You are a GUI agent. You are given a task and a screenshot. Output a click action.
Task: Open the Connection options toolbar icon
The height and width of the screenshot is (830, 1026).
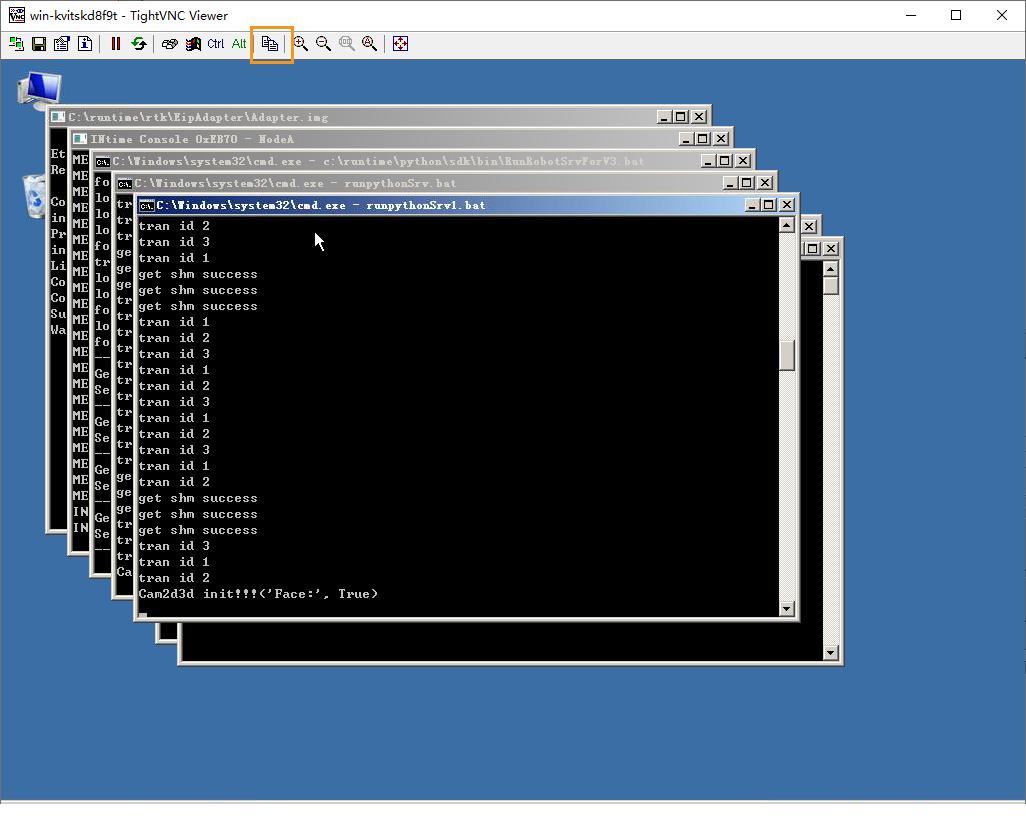pyautogui.click(x=62, y=44)
